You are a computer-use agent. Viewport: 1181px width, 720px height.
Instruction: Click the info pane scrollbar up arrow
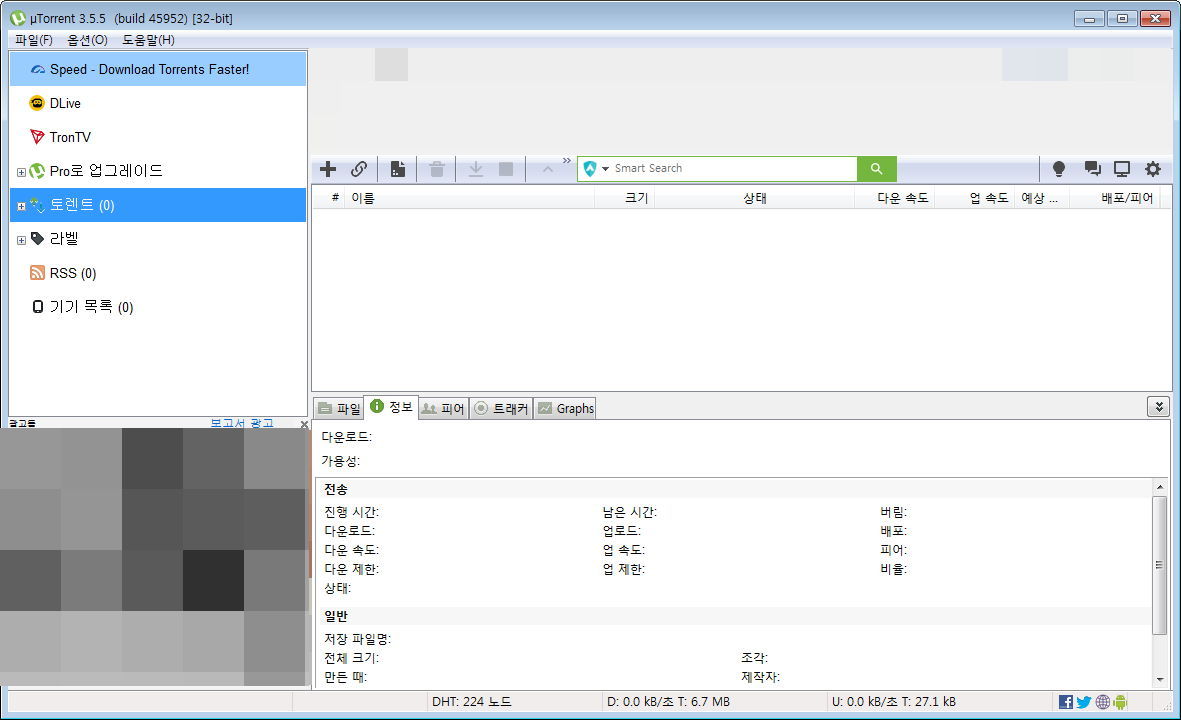pyautogui.click(x=1160, y=487)
